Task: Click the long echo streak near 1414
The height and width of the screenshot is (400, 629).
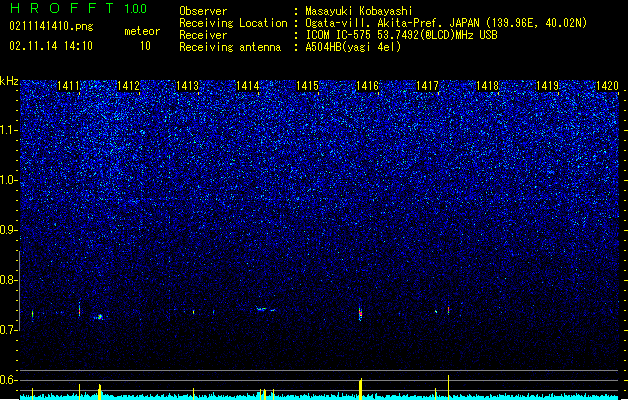Action: (x=265, y=309)
